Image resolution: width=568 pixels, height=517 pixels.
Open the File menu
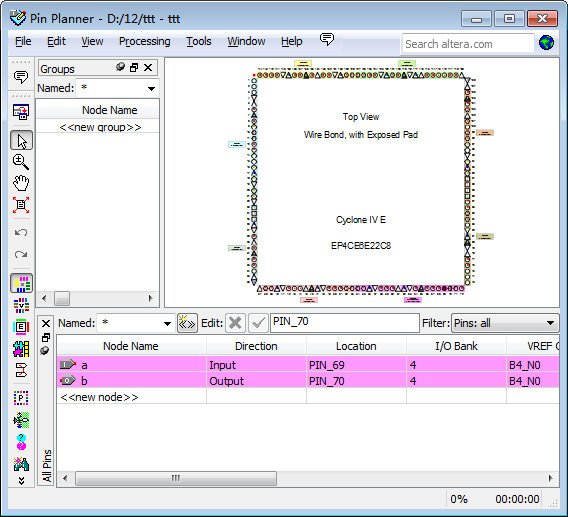tap(23, 41)
